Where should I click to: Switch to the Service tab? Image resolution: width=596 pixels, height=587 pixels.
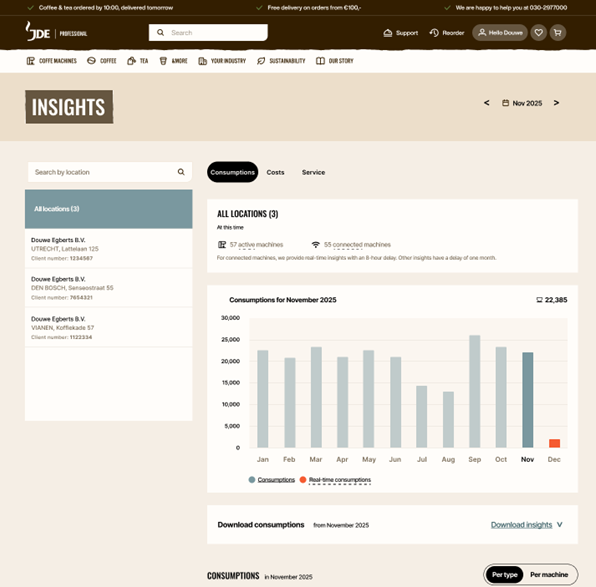point(314,173)
